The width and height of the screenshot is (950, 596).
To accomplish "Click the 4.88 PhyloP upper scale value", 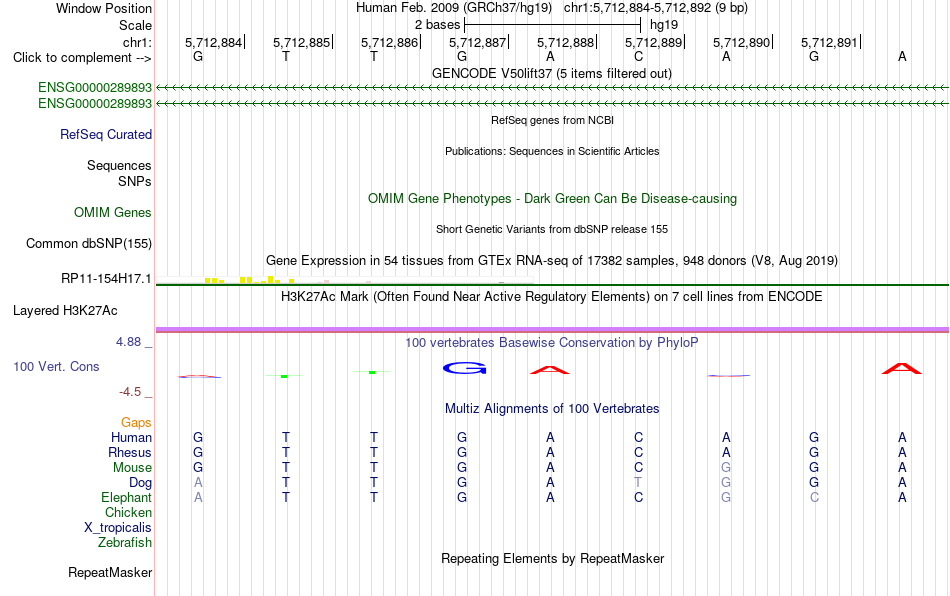I will pyautogui.click(x=128, y=342).
